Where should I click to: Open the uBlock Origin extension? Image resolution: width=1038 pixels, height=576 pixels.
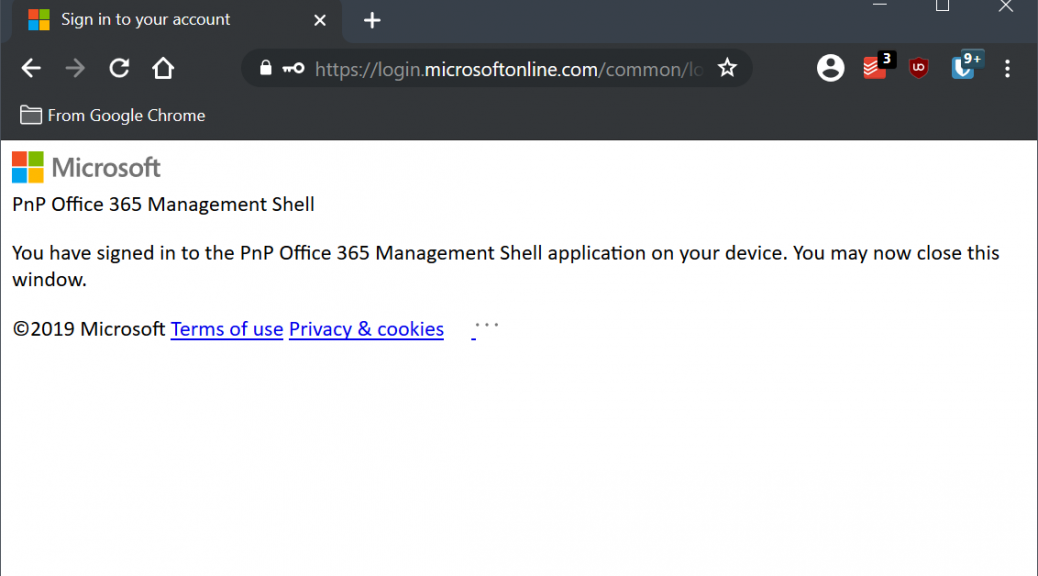(918, 68)
